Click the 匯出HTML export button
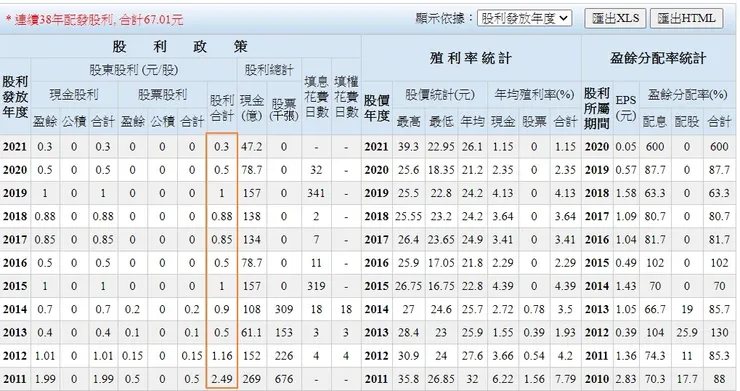The width and height of the screenshot is (740, 391). (x=686, y=18)
